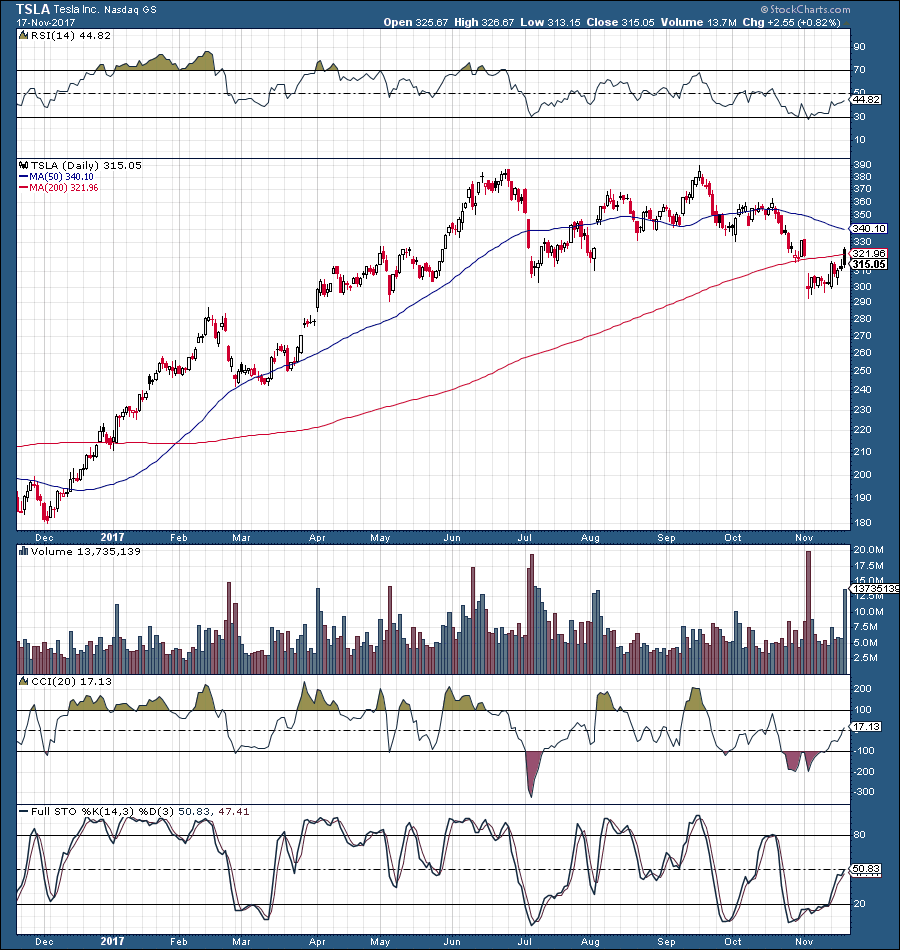Click the 'Open 325.67' header value
The height and width of the screenshot is (950, 900).
click(416, 22)
